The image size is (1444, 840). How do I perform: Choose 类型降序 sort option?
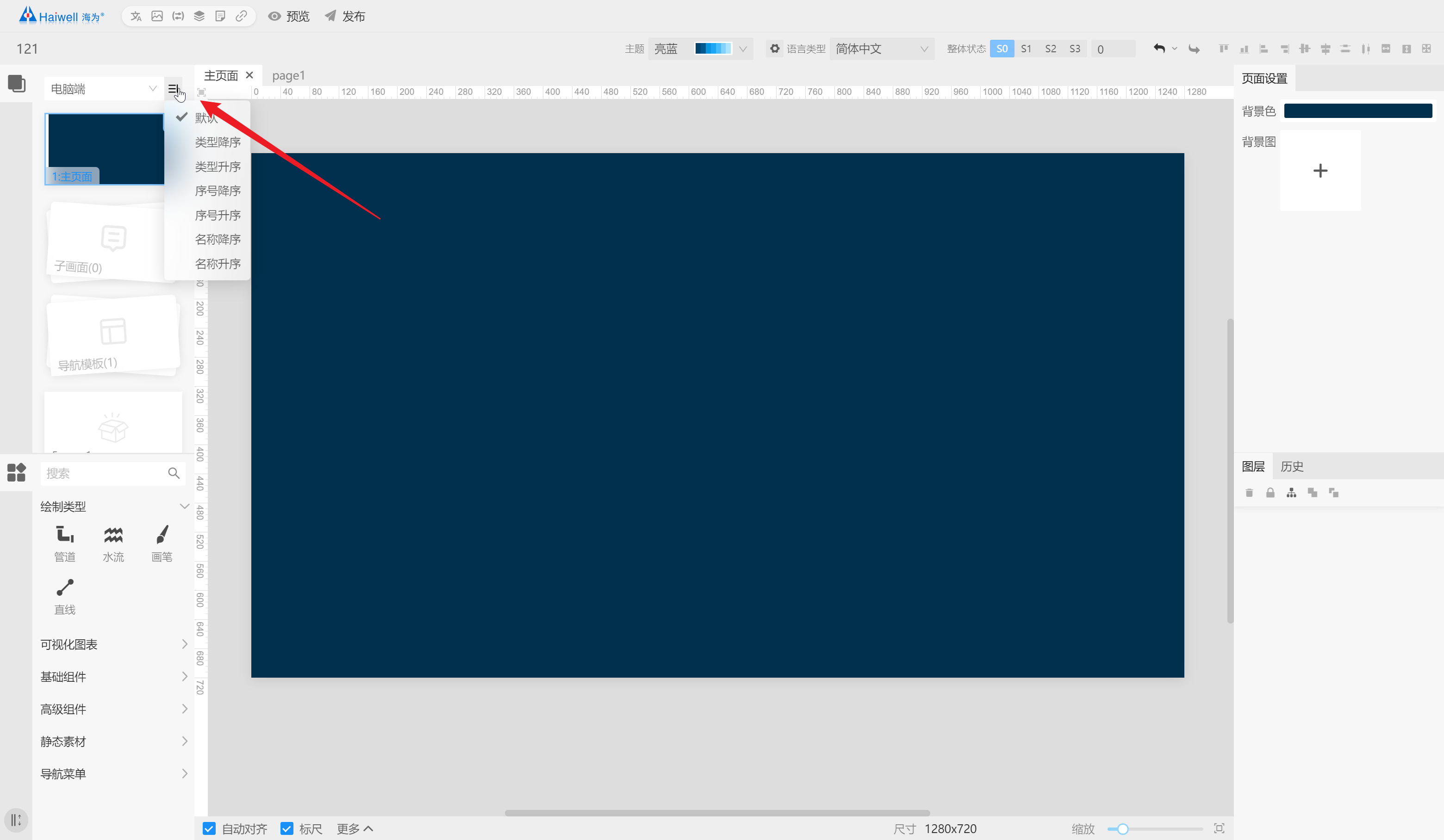217,142
